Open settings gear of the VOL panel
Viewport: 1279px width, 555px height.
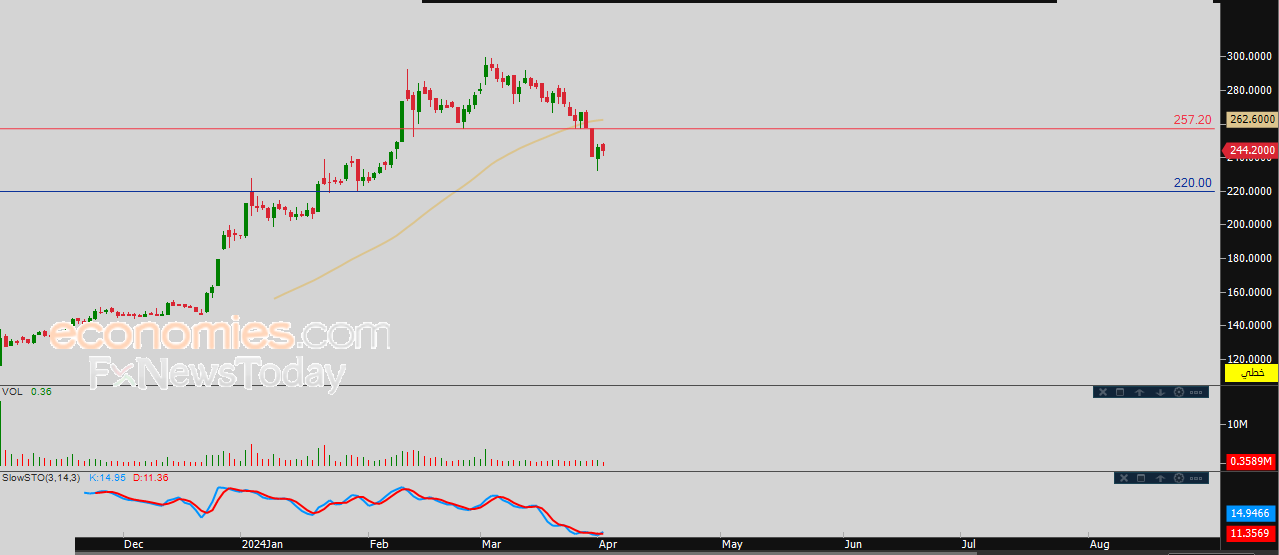1179,392
